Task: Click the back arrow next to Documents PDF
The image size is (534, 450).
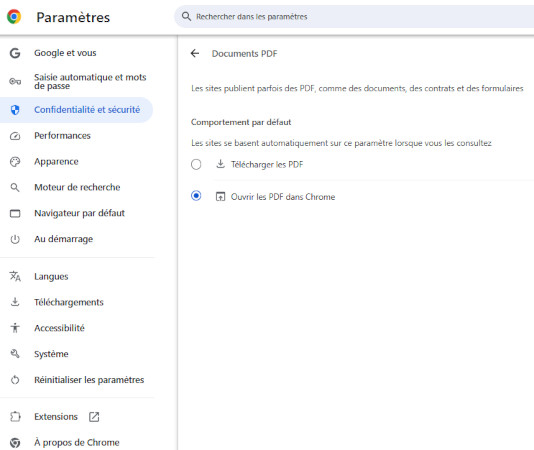Action: [x=195, y=53]
